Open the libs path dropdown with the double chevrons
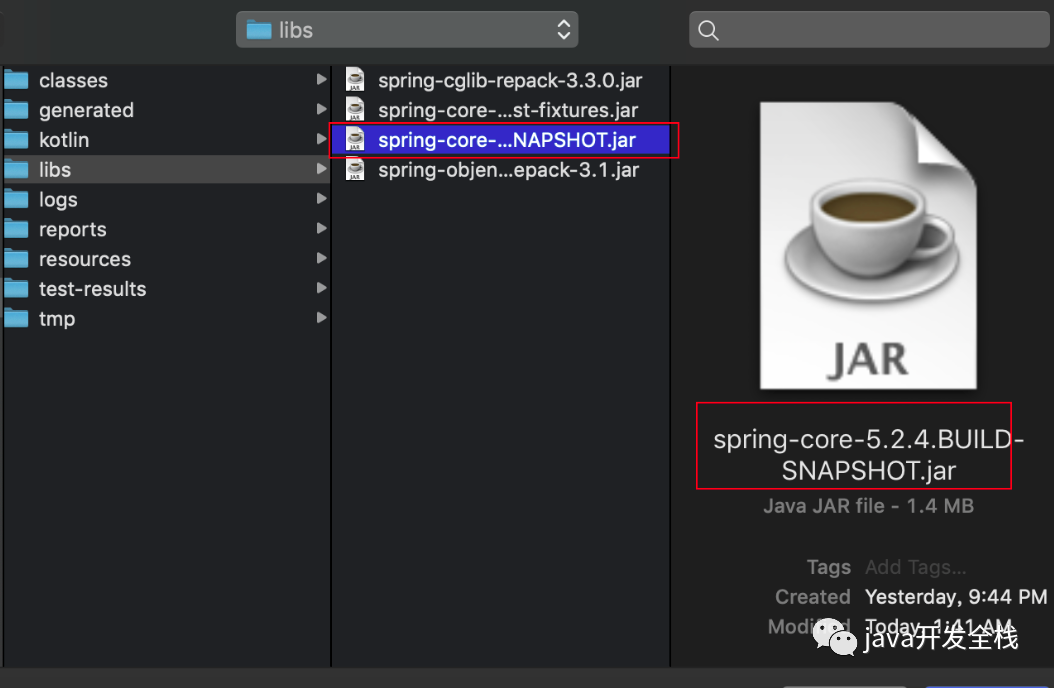 coord(563,29)
